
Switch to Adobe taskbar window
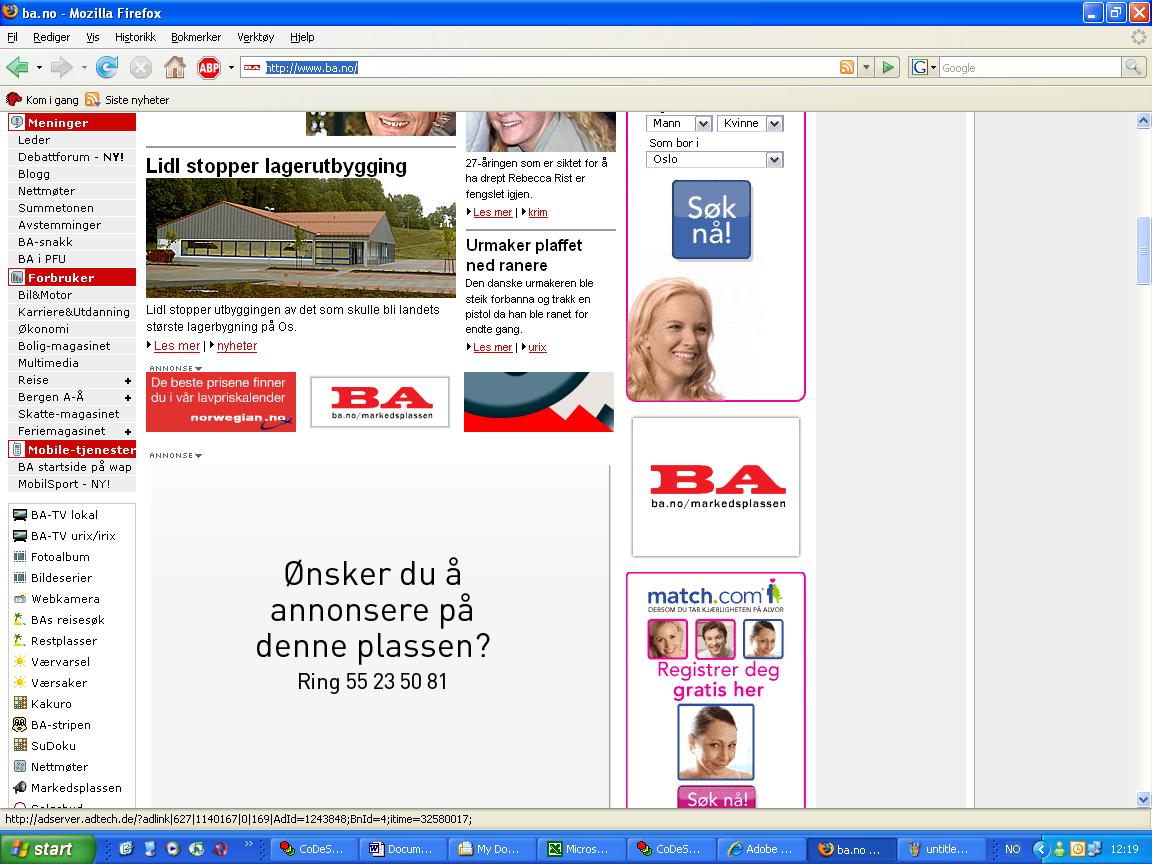(x=760, y=849)
